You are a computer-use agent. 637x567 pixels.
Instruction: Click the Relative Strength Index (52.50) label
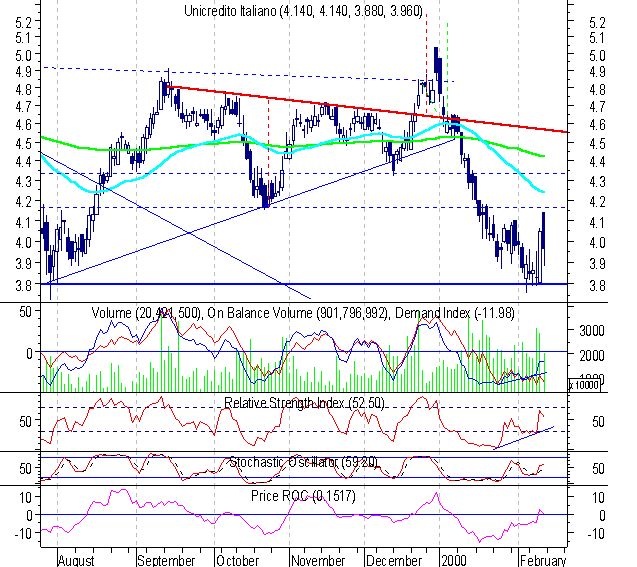(304, 403)
